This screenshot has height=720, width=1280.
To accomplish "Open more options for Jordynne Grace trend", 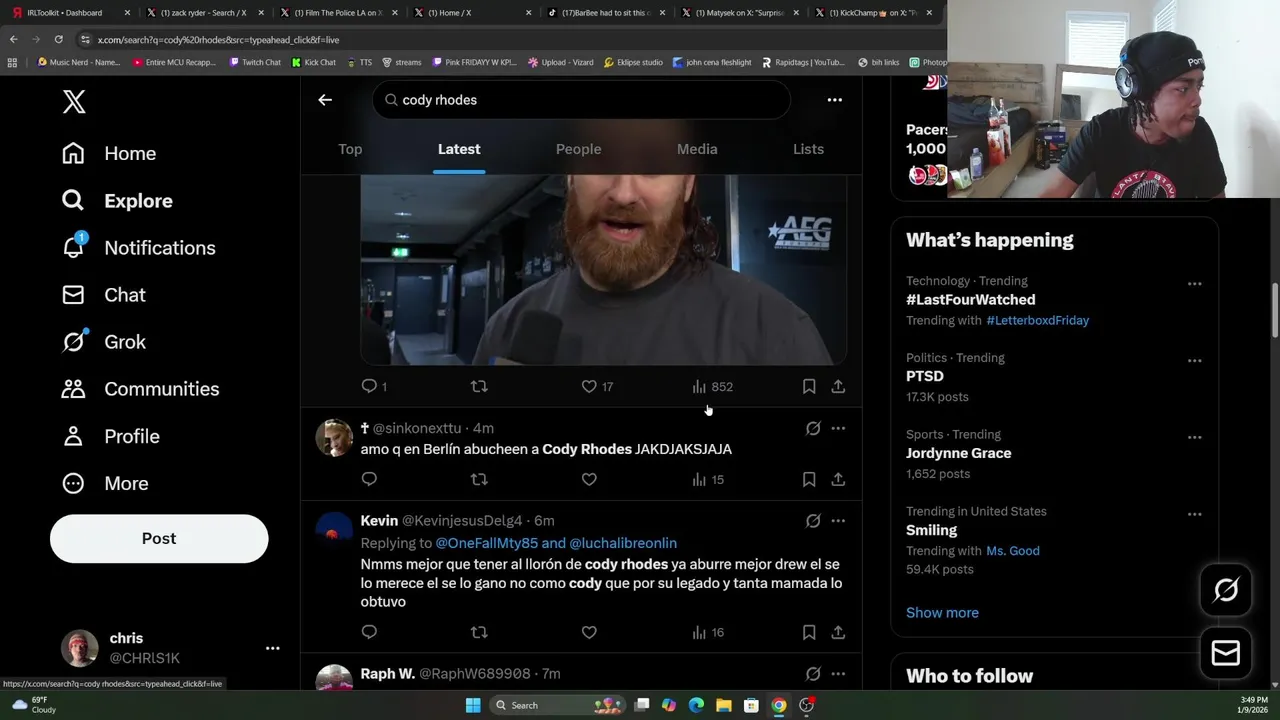I will coord(1194,438).
